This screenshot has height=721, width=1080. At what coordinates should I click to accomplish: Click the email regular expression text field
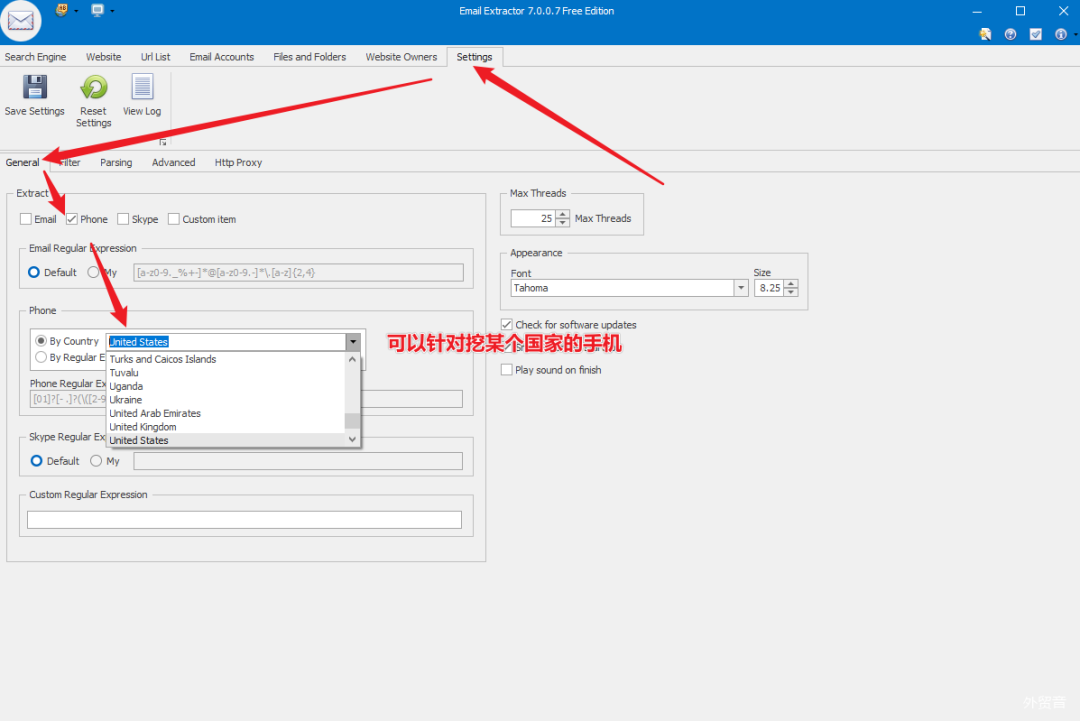(298, 273)
